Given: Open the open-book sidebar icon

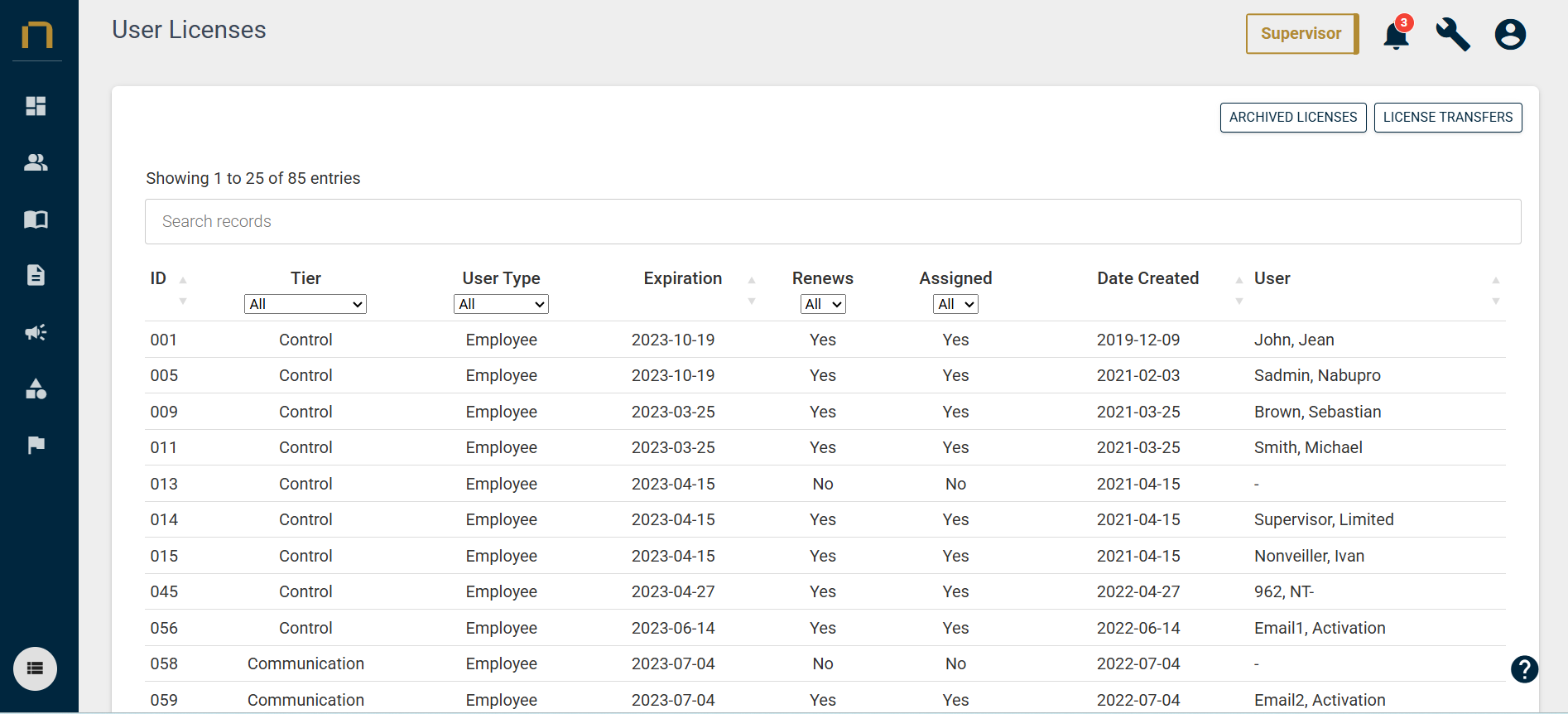Looking at the screenshot, I should pyautogui.click(x=36, y=220).
